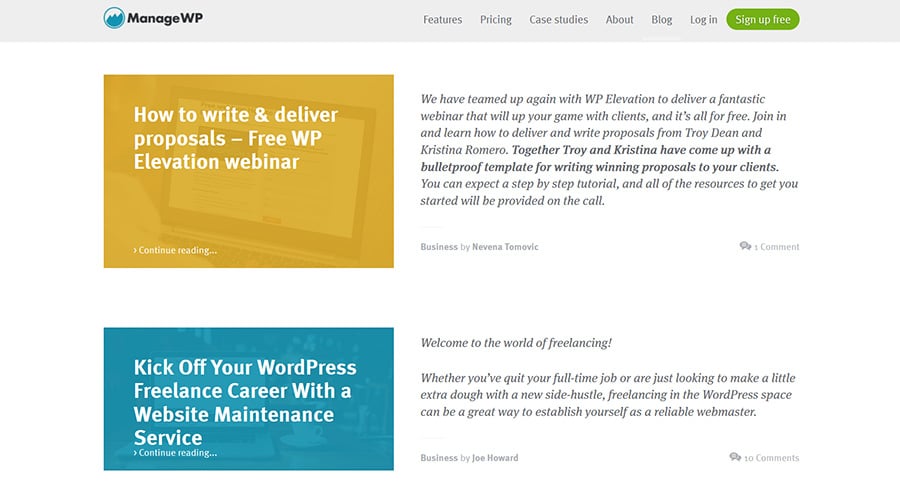Open the 1 Comment link
The height and width of the screenshot is (481, 900).
(x=777, y=247)
